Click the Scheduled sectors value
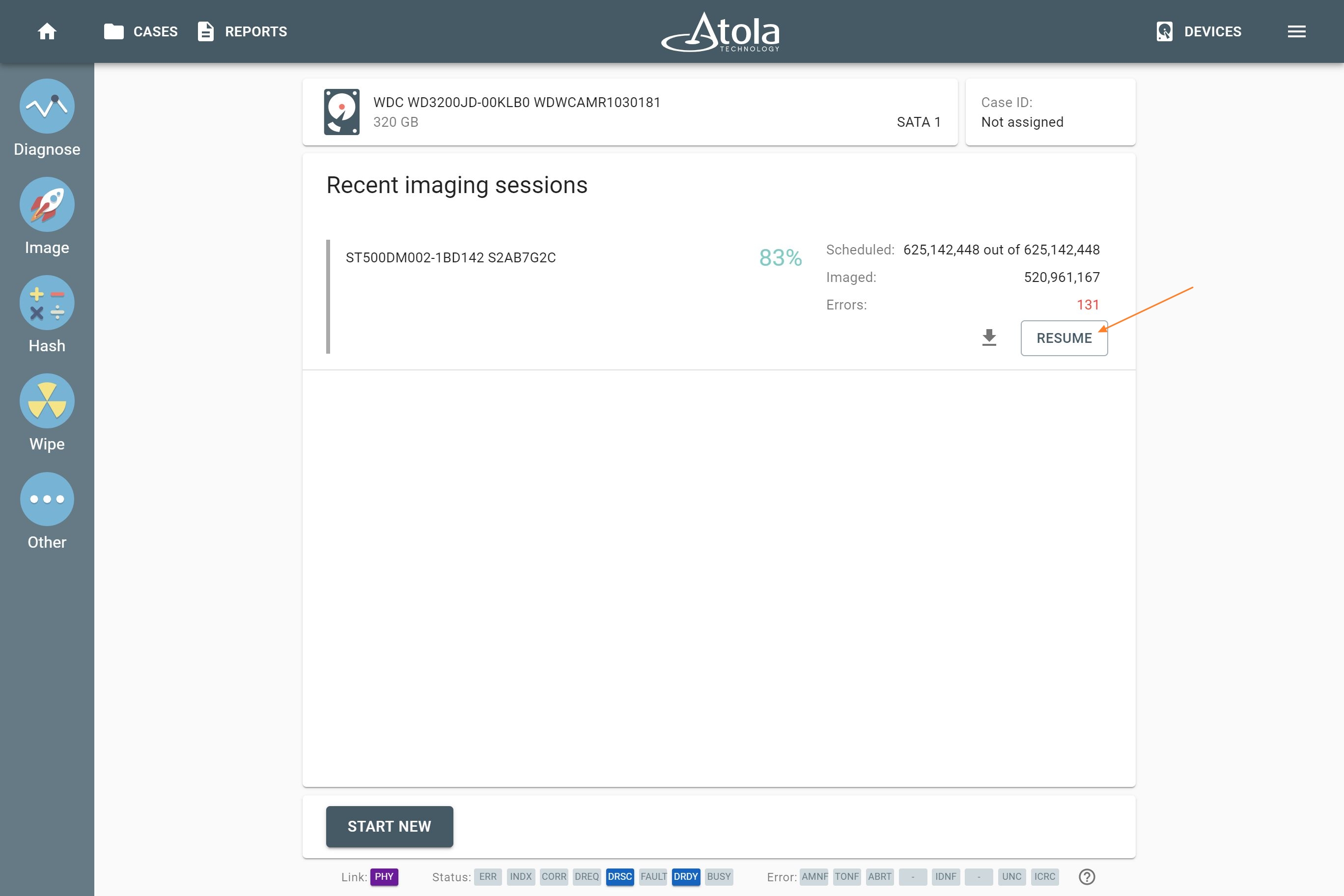Image resolution: width=1344 pixels, height=896 pixels. pyautogui.click(x=1001, y=250)
